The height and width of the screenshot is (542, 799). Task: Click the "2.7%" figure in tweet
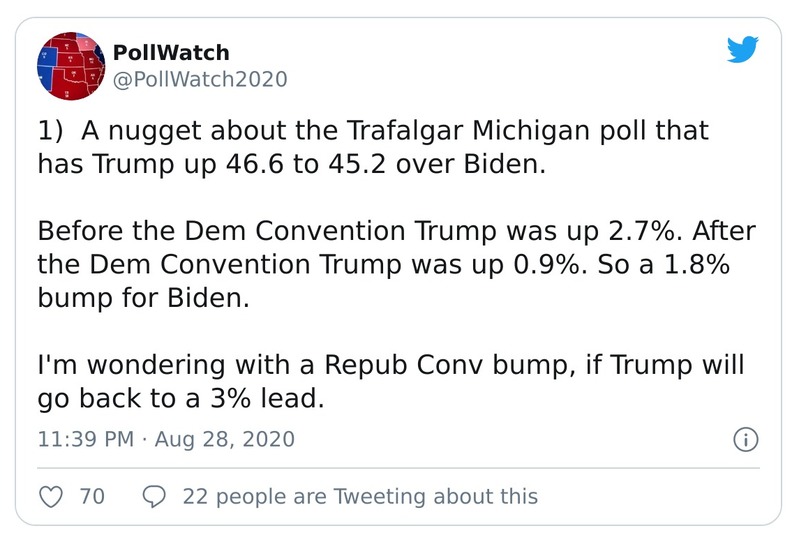click(618, 231)
